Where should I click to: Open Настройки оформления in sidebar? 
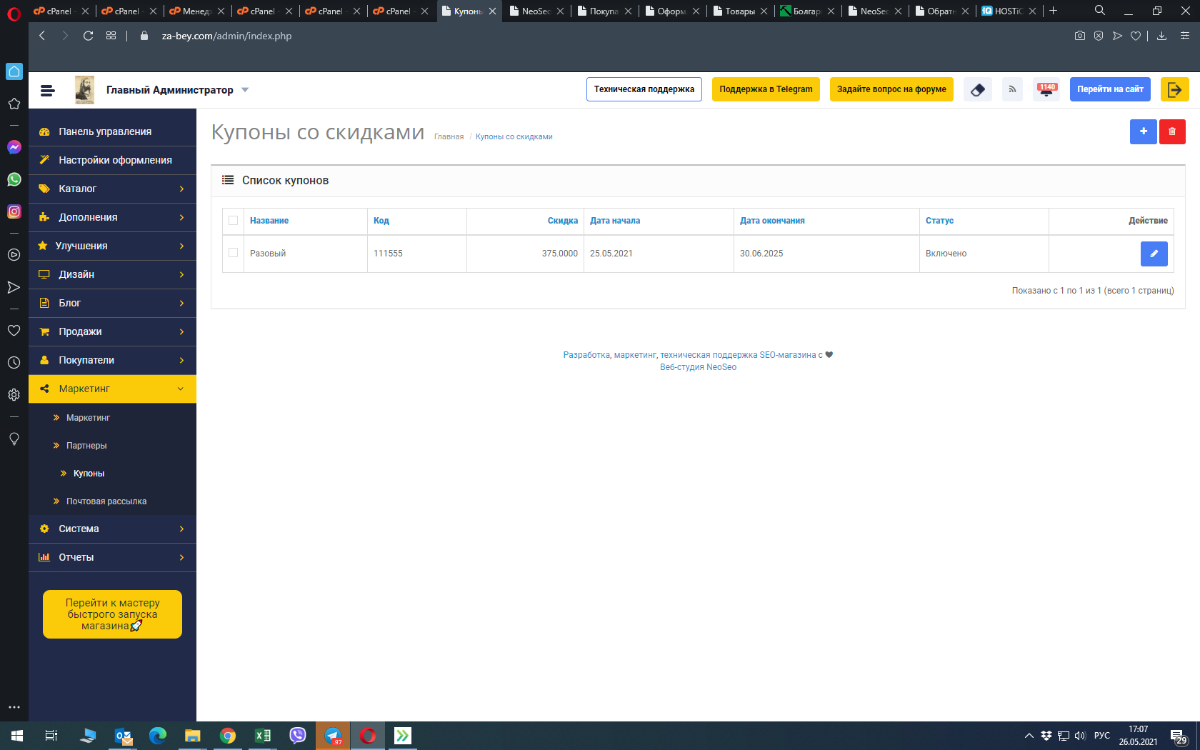tap(112, 160)
